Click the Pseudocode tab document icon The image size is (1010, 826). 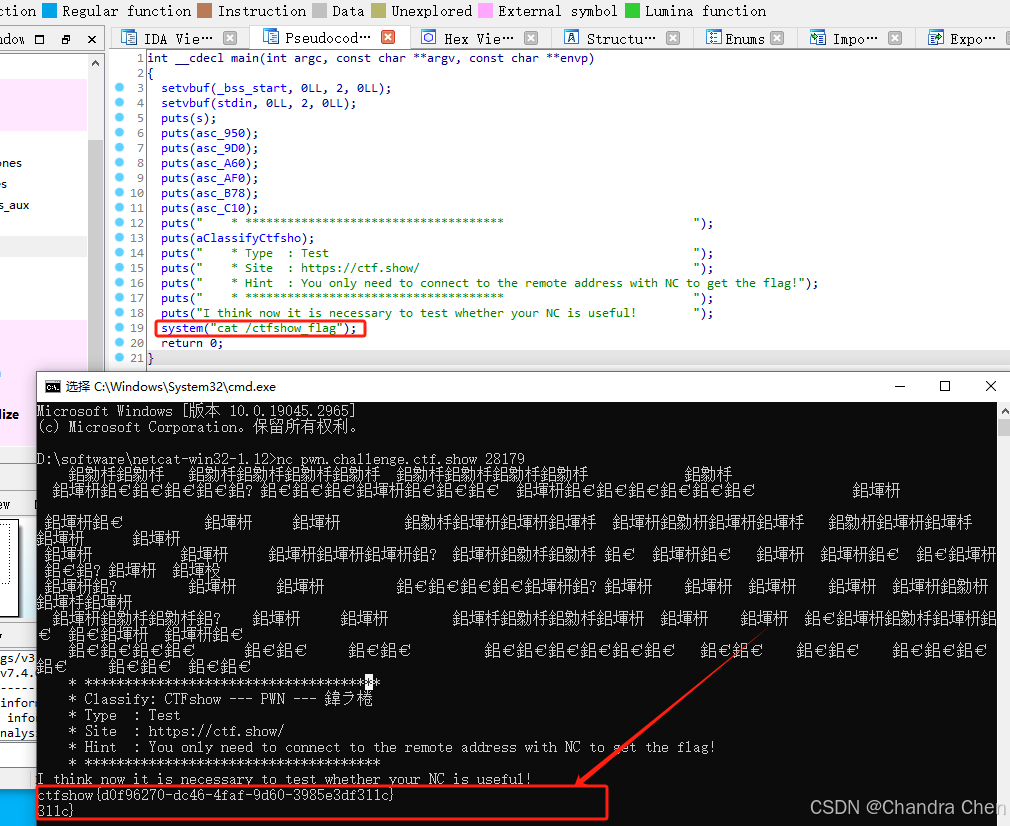(271, 37)
